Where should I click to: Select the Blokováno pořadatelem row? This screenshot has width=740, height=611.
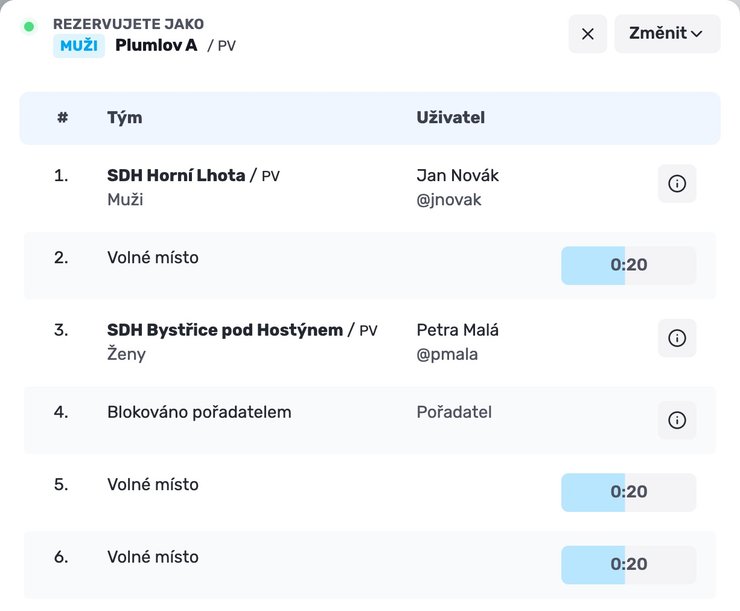point(370,420)
